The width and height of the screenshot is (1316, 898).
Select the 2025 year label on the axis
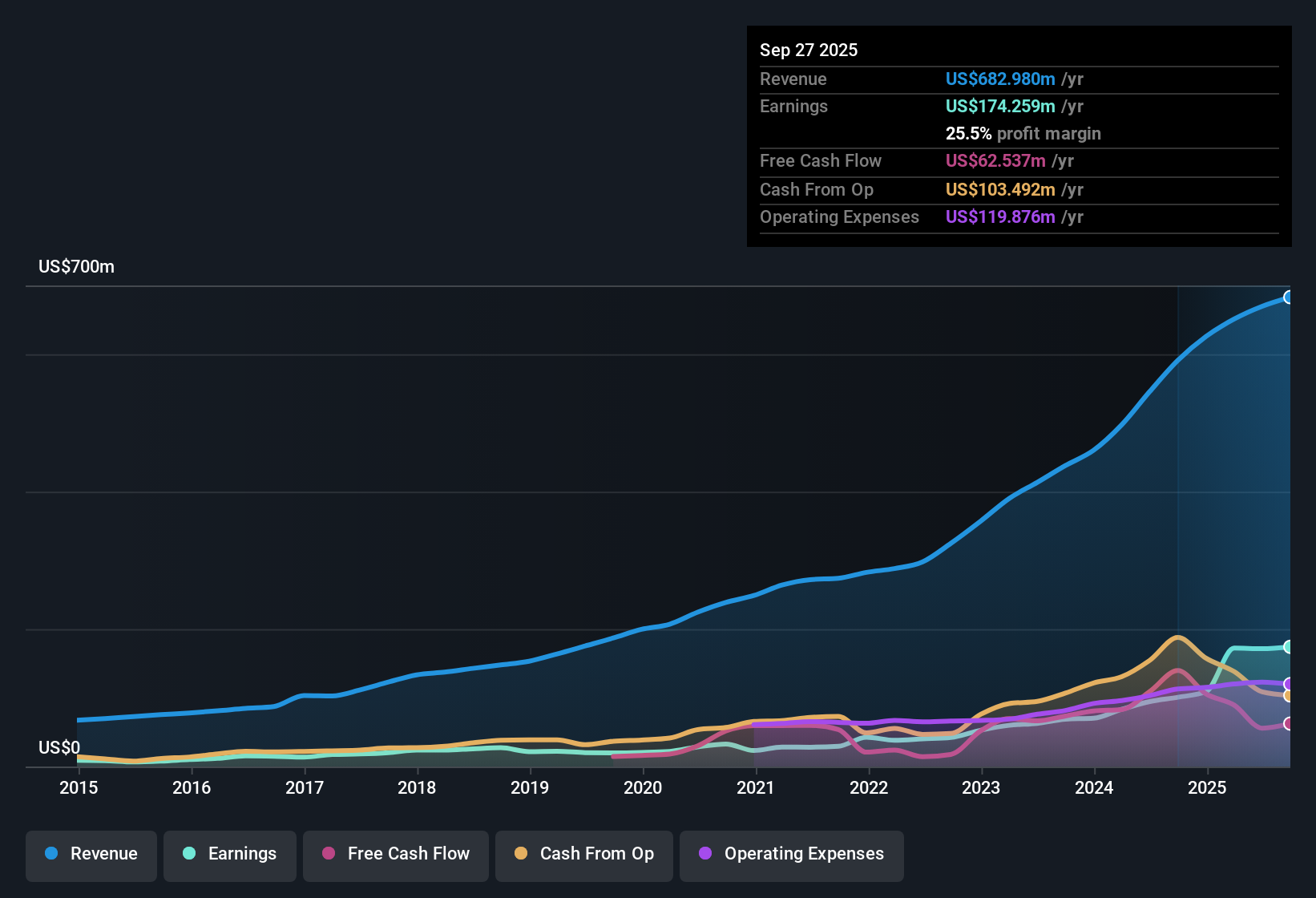tap(1209, 788)
